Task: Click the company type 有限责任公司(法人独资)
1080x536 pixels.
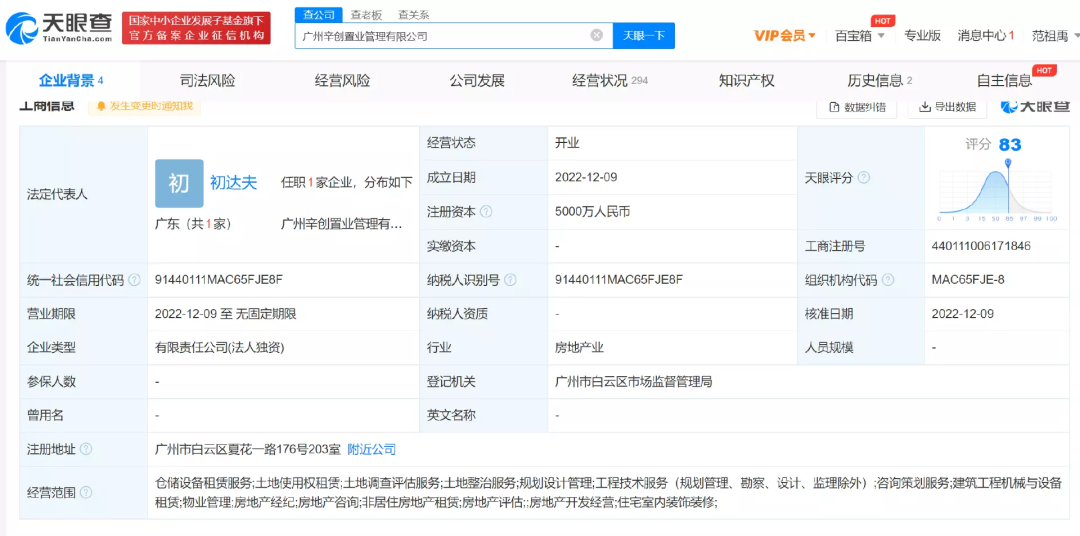Action: pyautogui.click(x=220, y=348)
